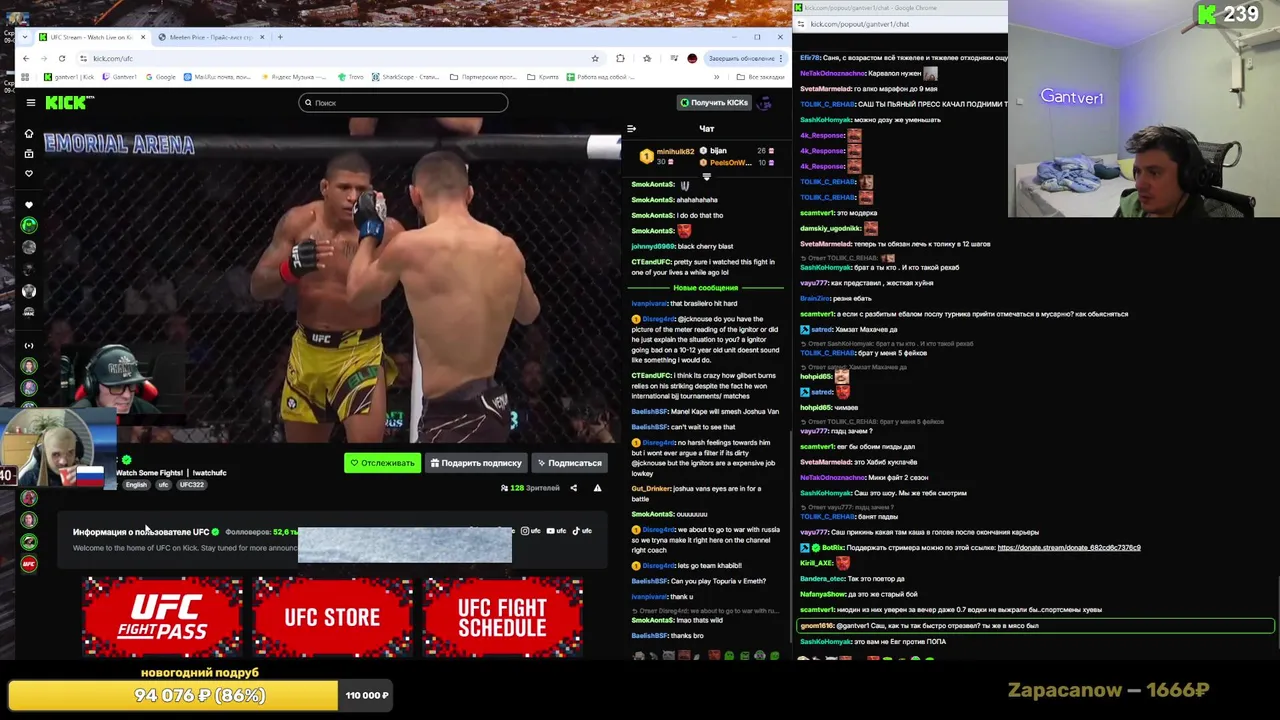Open the Browse icon in Kick sidebar
This screenshot has height=720, width=1280.
point(28,153)
